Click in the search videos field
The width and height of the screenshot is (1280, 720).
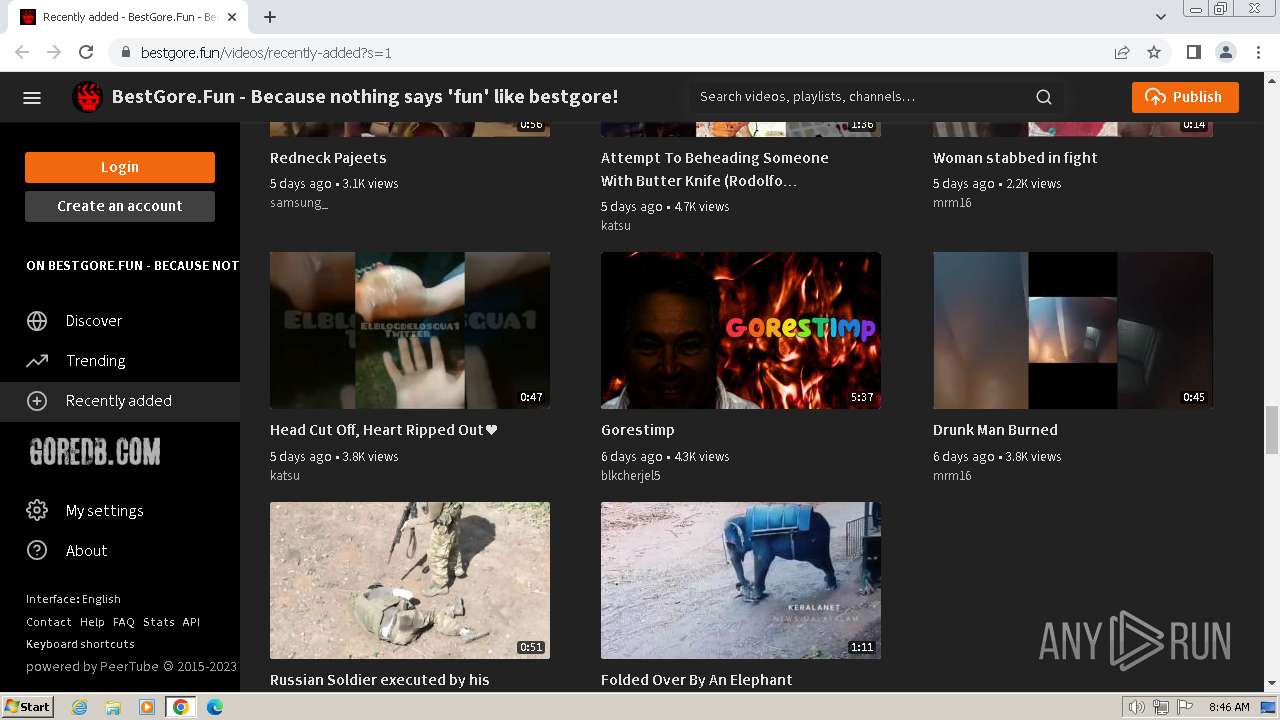click(862, 97)
